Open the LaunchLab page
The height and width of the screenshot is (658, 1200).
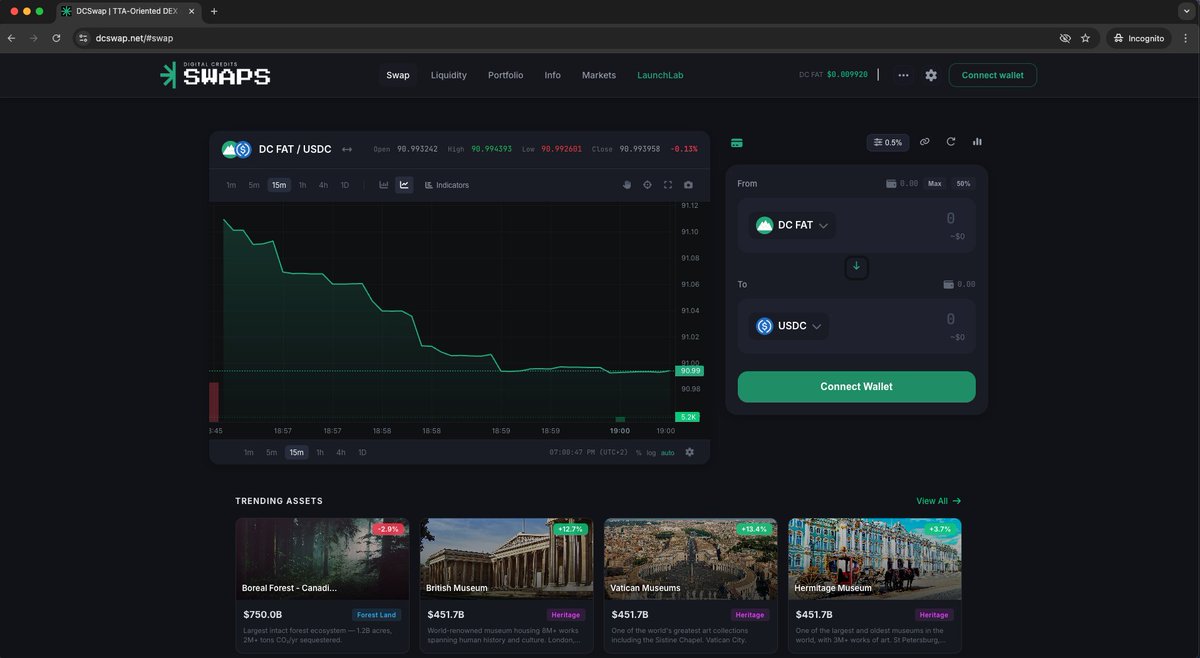click(660, 75)
